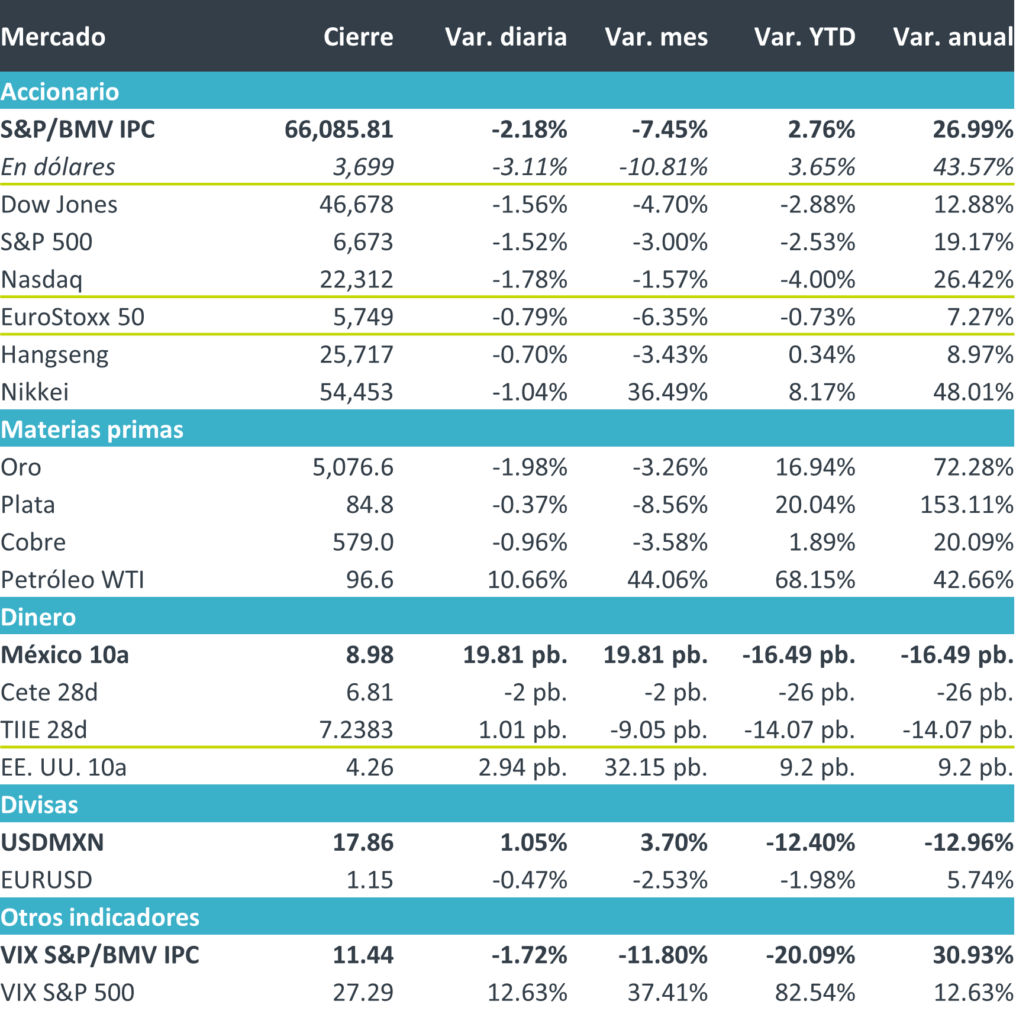Click the S&P/BMV IPC row label
Image resolution: width=1016 pixels, height=1024 pixels.
click(x=78, y=129)
